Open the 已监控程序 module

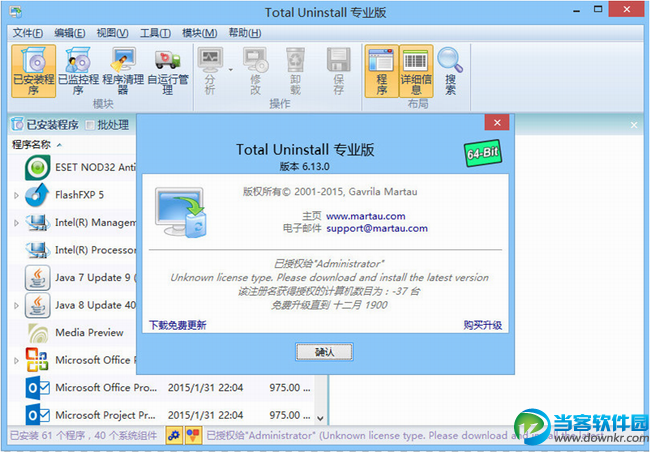click(78, 71)
